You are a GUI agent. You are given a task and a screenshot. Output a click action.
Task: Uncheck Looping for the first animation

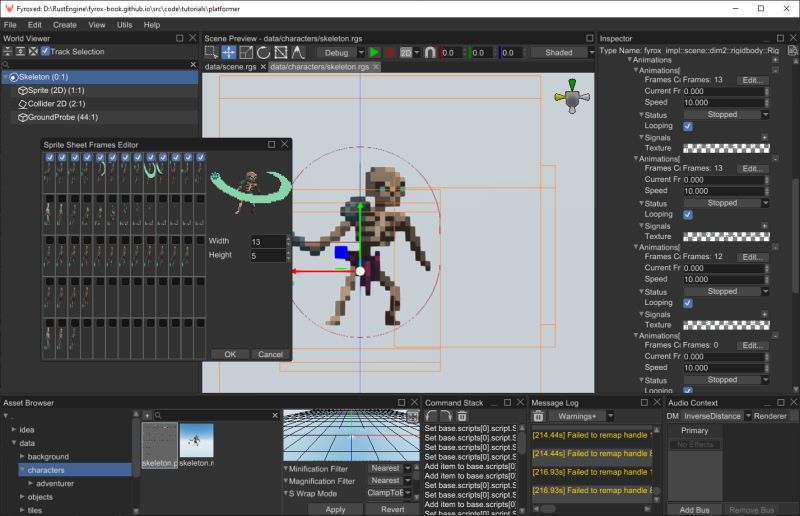point(688,126)
